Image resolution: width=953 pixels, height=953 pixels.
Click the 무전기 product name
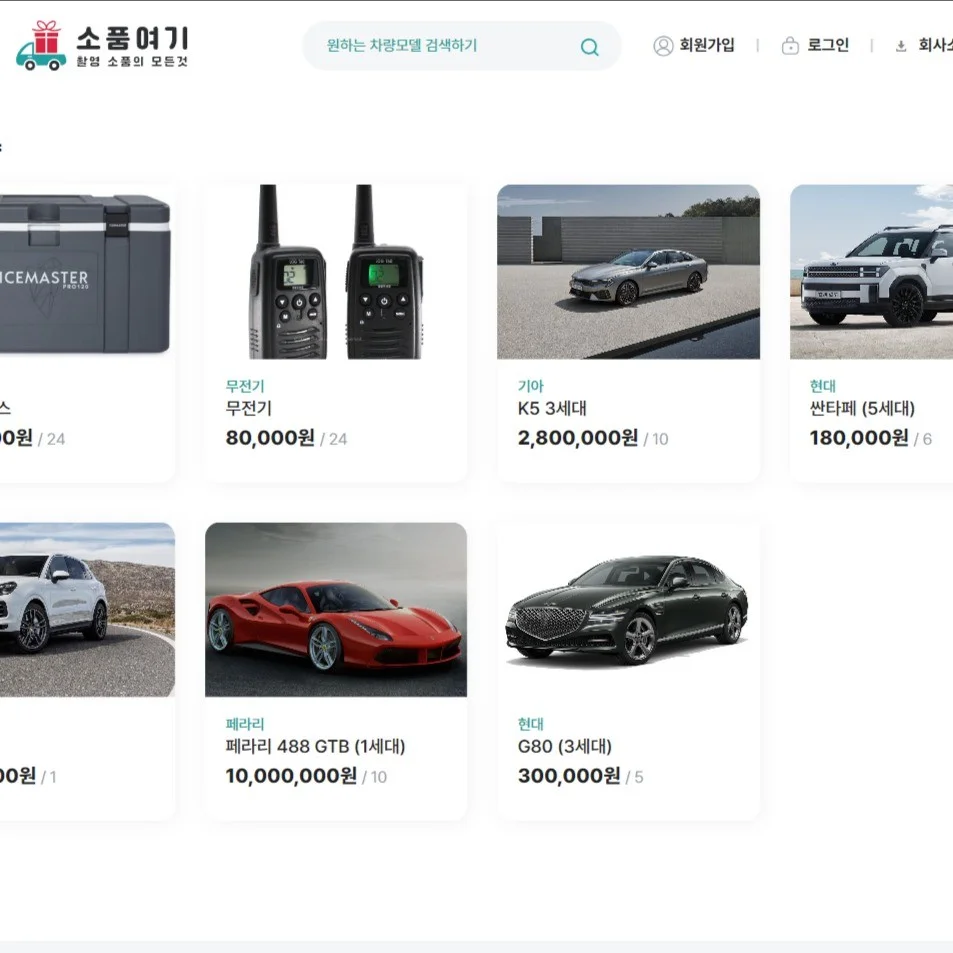[x=249, y=408]
